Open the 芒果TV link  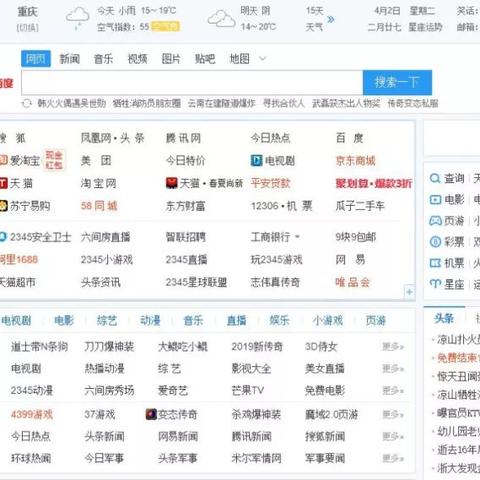coord(248,390)
